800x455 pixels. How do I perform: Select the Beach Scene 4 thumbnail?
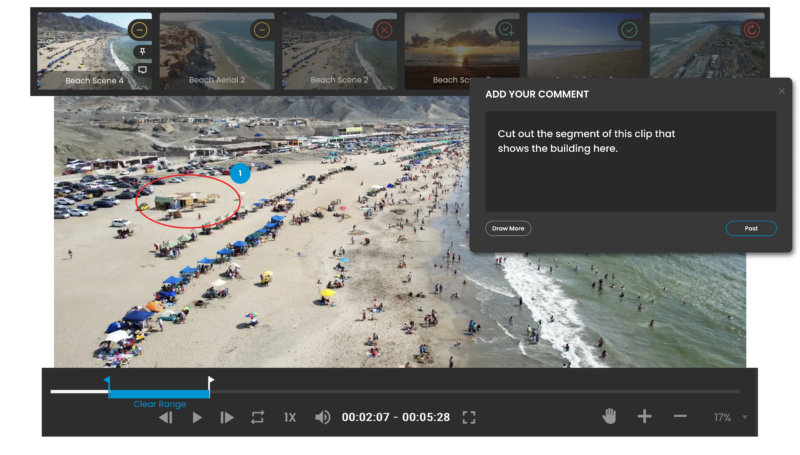pos(94,51)
